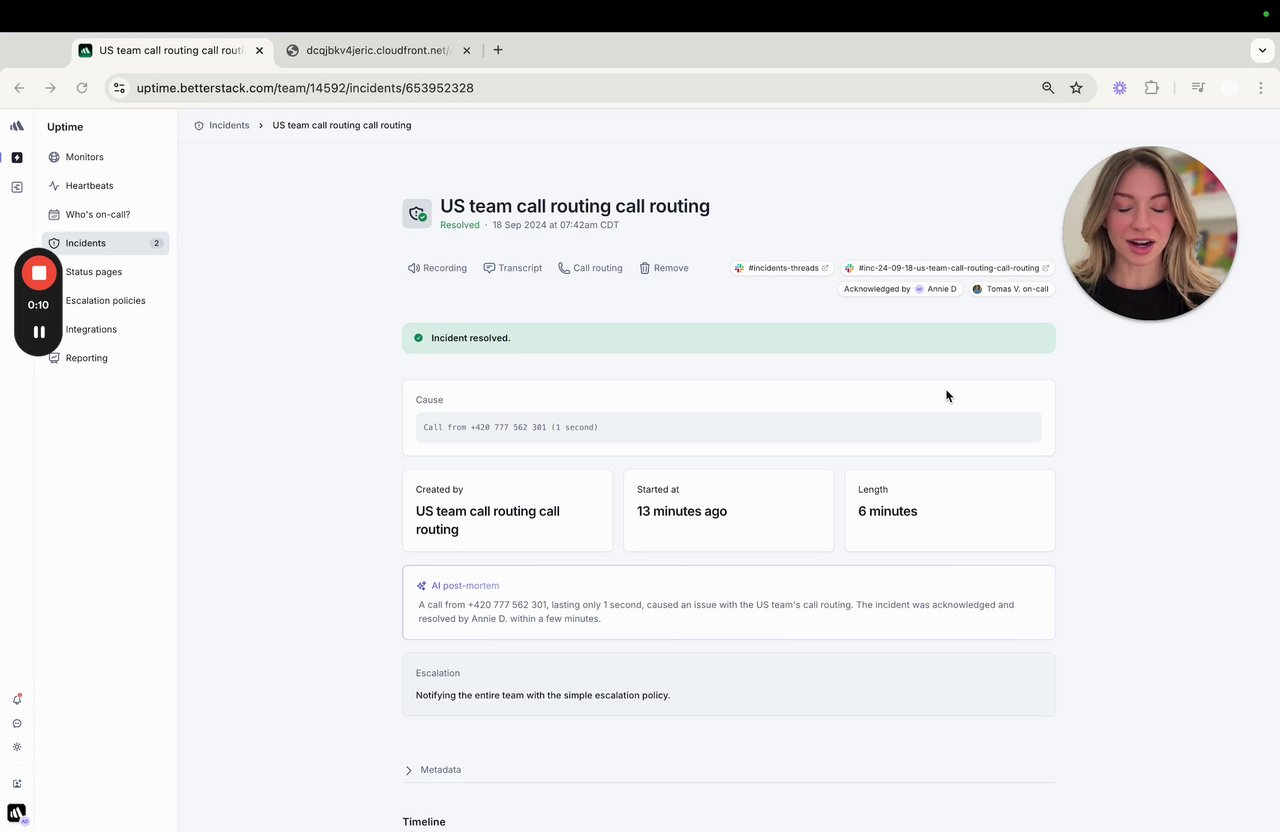The image size is (1280, 832).
Task: Click the 'Incident resolved.' banner
Action: 728,338
